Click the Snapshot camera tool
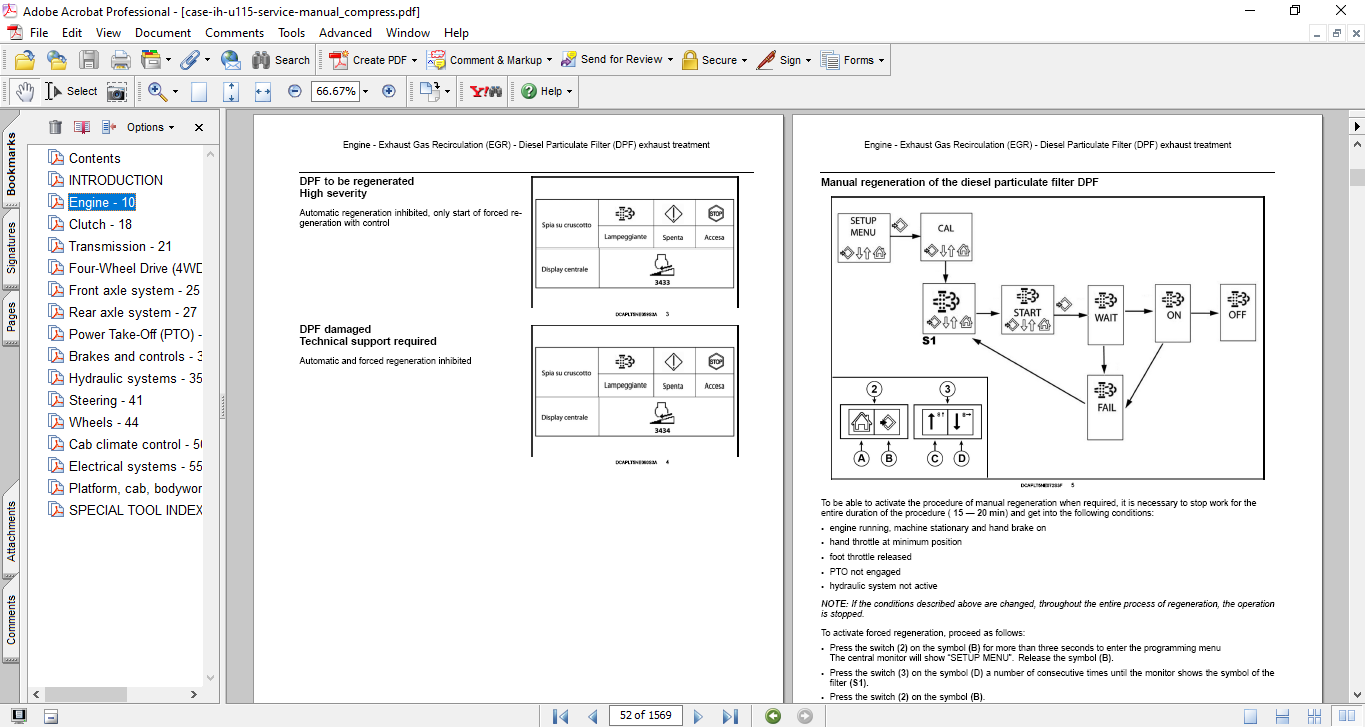Viewport: 1365px width, 727px height. 117,91
